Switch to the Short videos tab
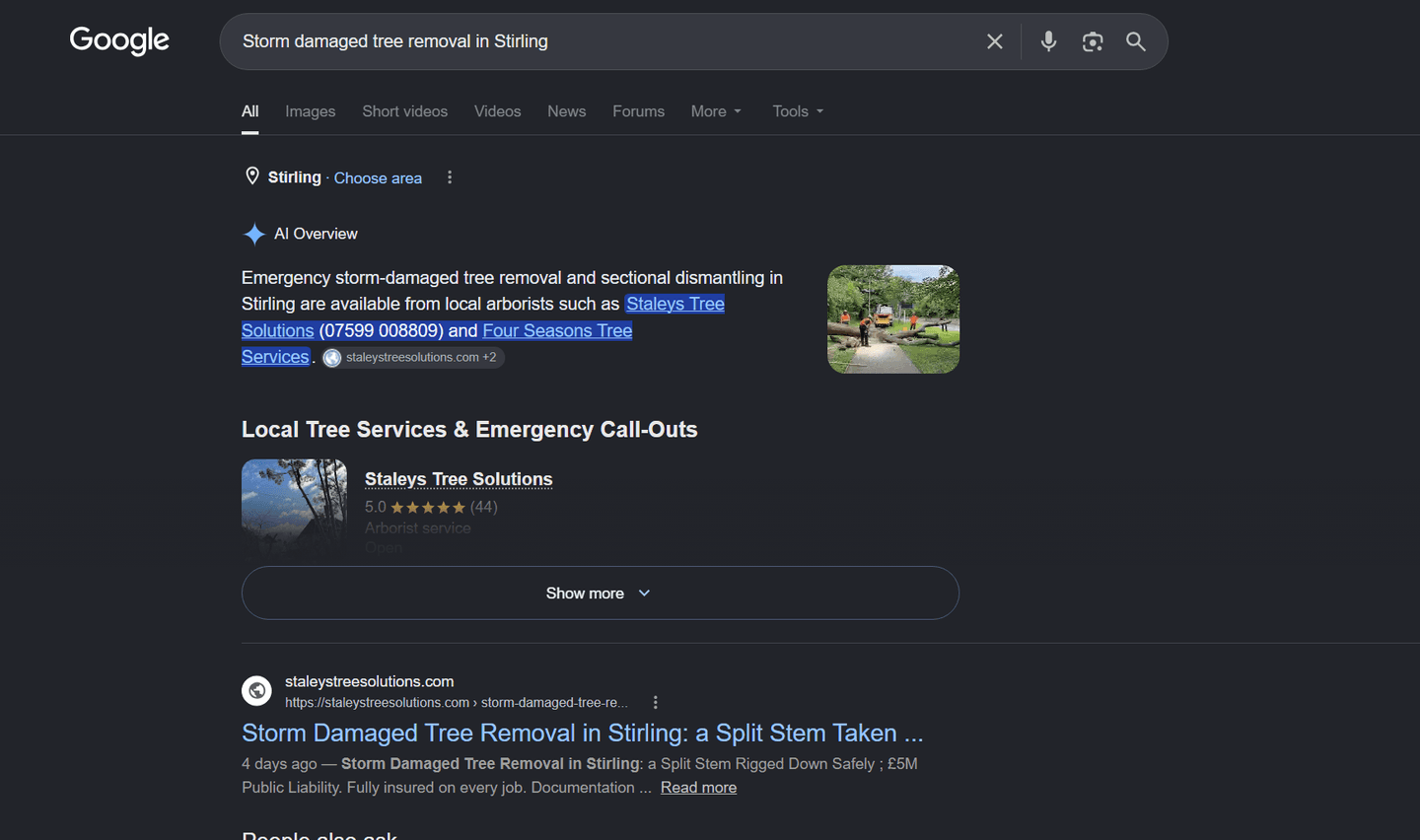Screen dimensions: 1420x840 (404, 111)
